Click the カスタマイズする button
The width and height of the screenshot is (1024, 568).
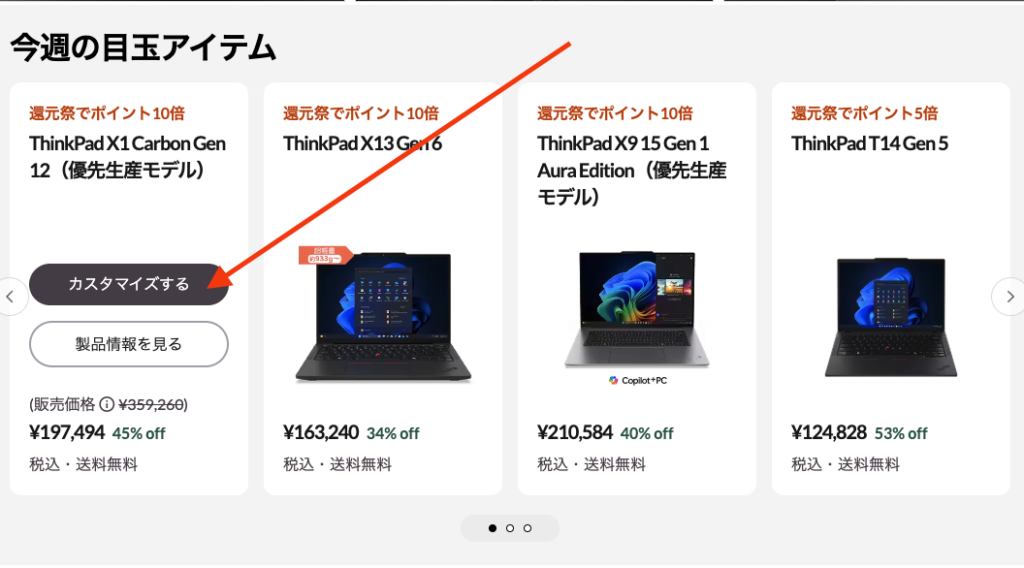(x=129, y=284)
